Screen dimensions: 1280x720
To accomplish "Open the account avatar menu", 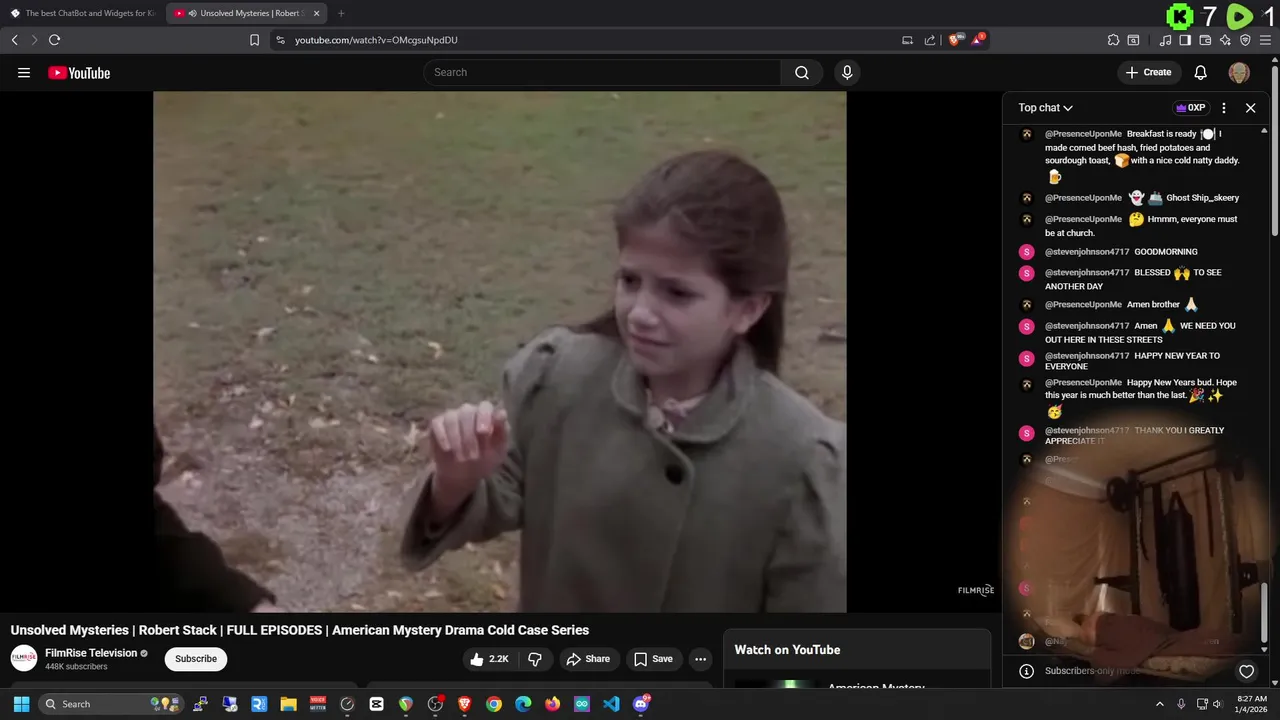I will point(1239,72).
